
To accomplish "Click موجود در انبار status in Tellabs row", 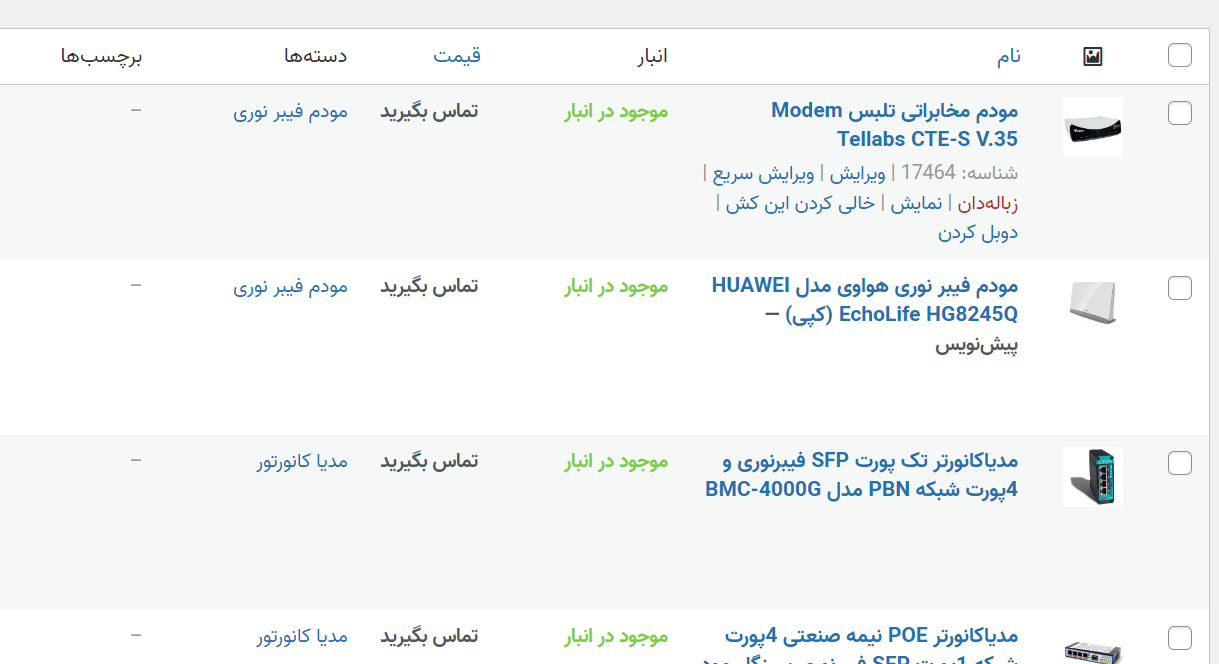I will coord(616,111).
